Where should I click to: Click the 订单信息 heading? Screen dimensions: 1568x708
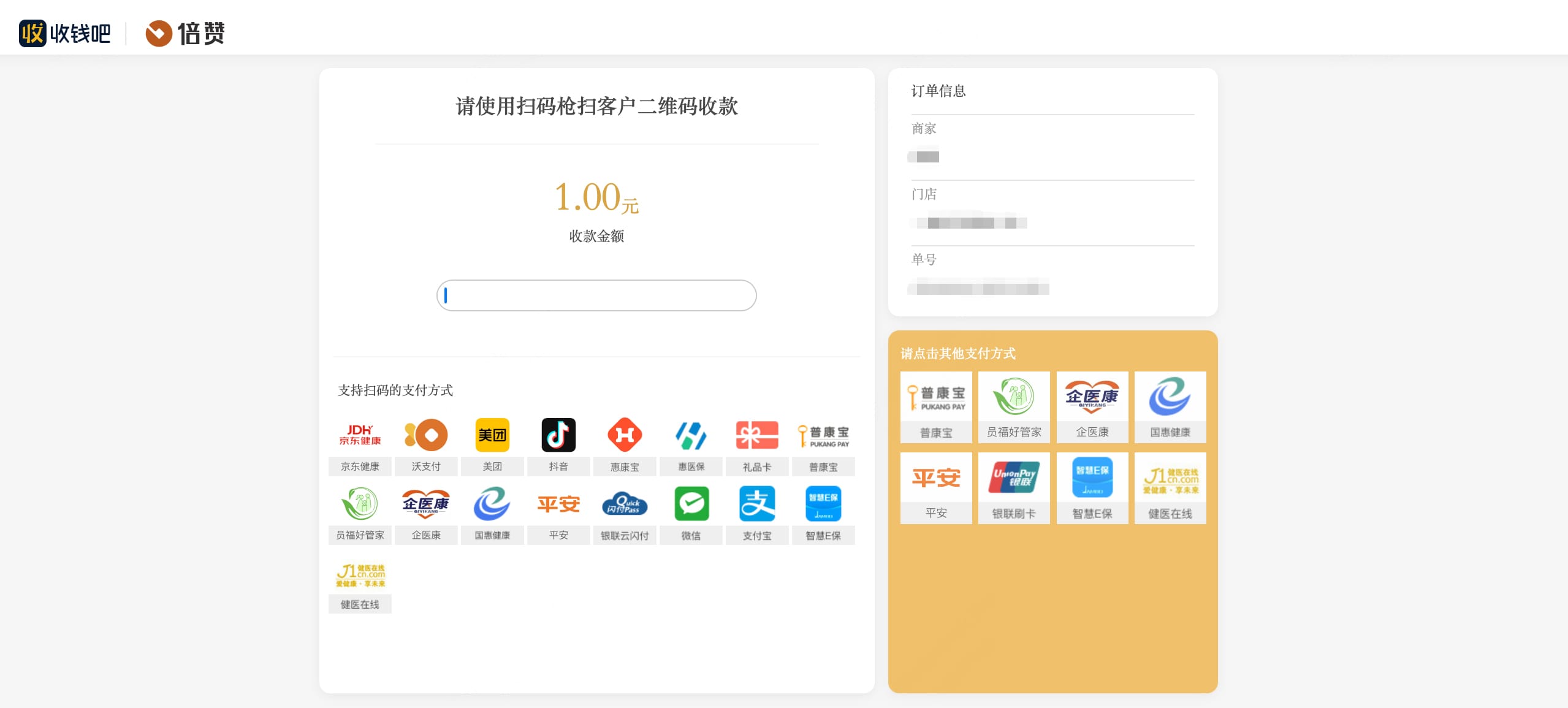tap(938, 91)
